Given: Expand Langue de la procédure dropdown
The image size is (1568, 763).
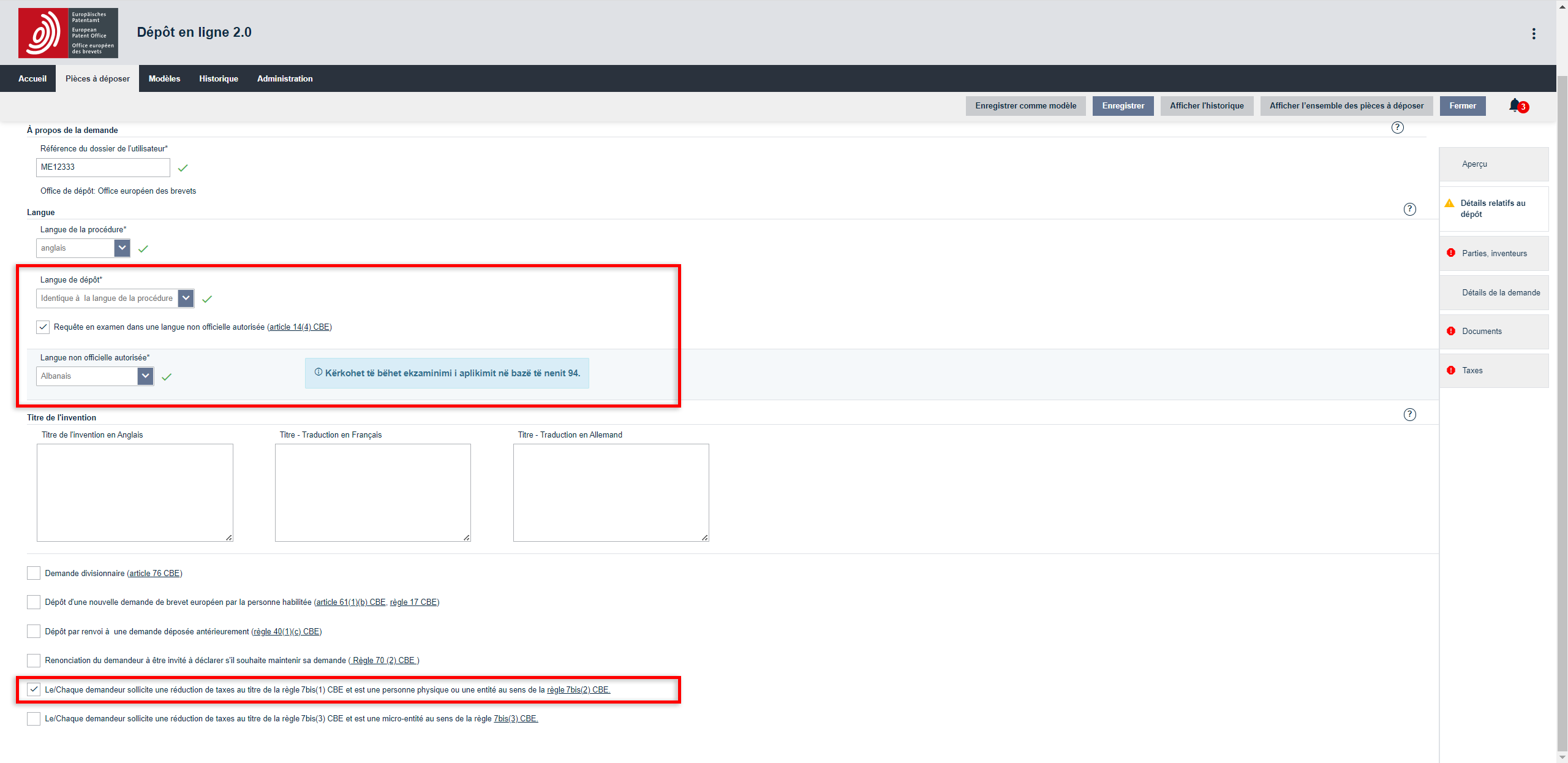Looking at the screenshot, I should coord(122,248).
